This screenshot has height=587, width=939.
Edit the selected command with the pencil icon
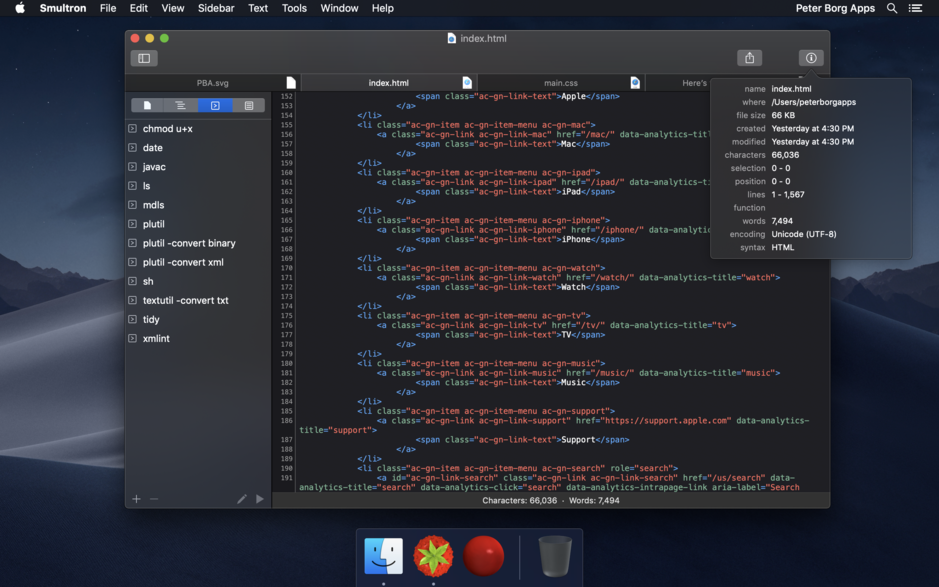pos(241,498)
